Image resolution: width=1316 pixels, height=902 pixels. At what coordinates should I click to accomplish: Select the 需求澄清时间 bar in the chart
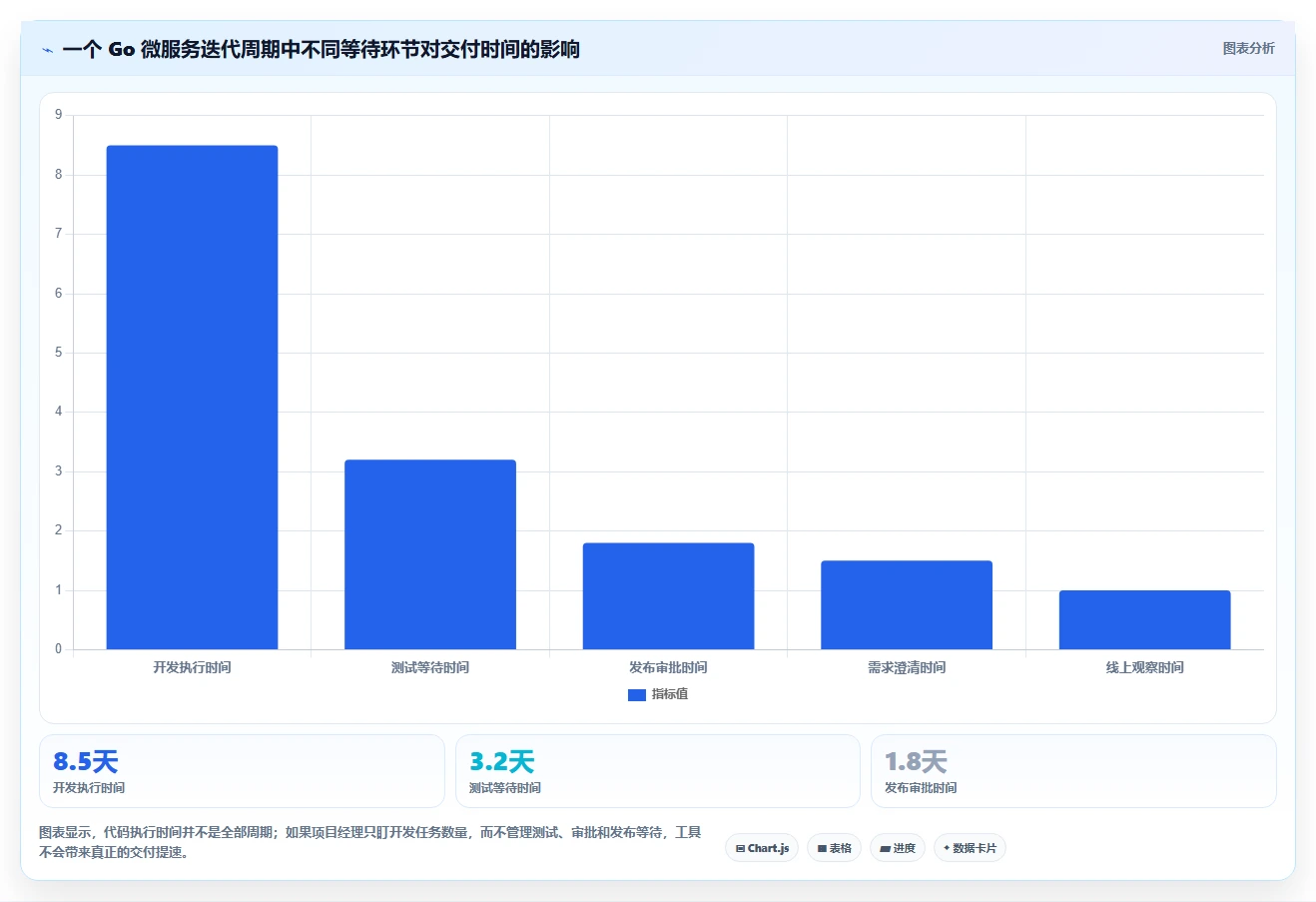pos(907,605)
